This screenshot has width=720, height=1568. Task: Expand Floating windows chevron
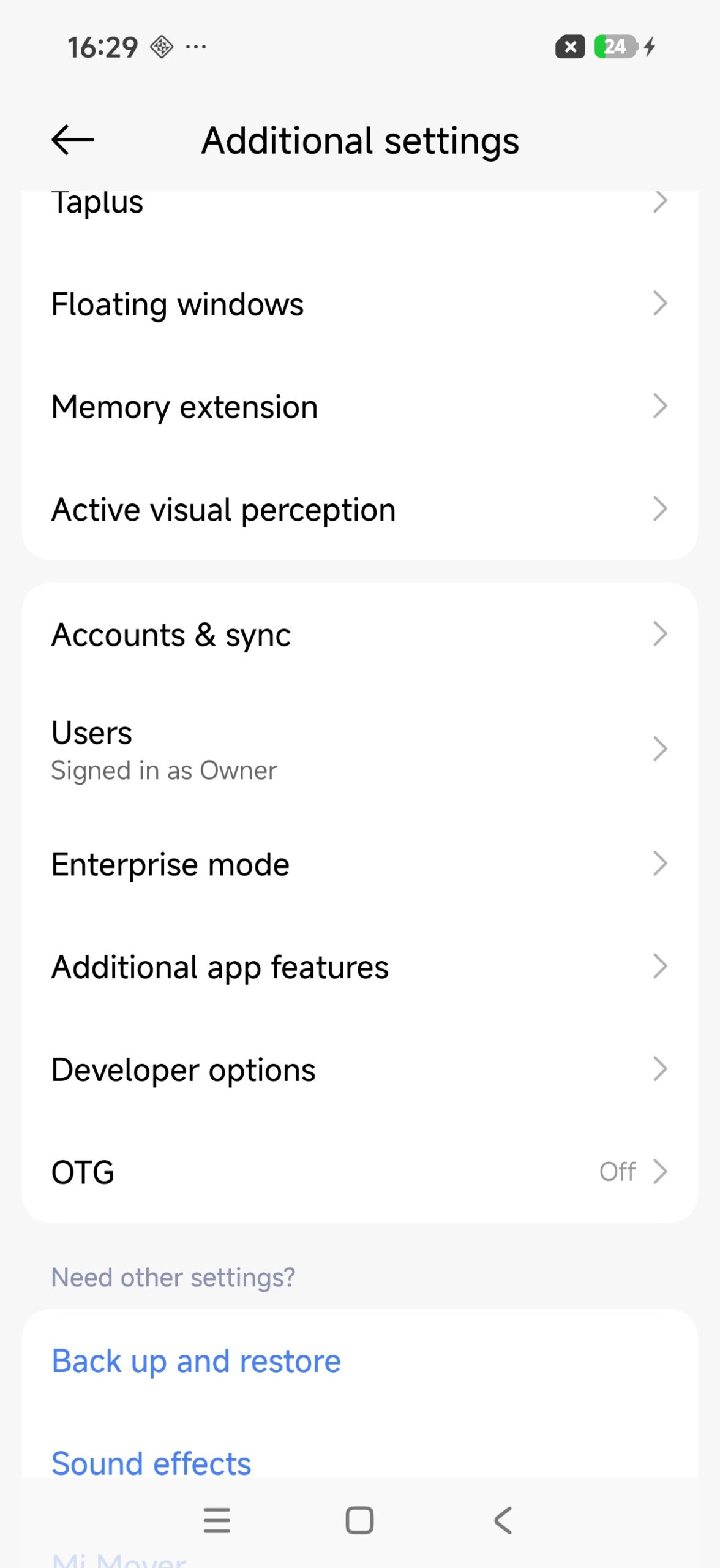(659, 304)
